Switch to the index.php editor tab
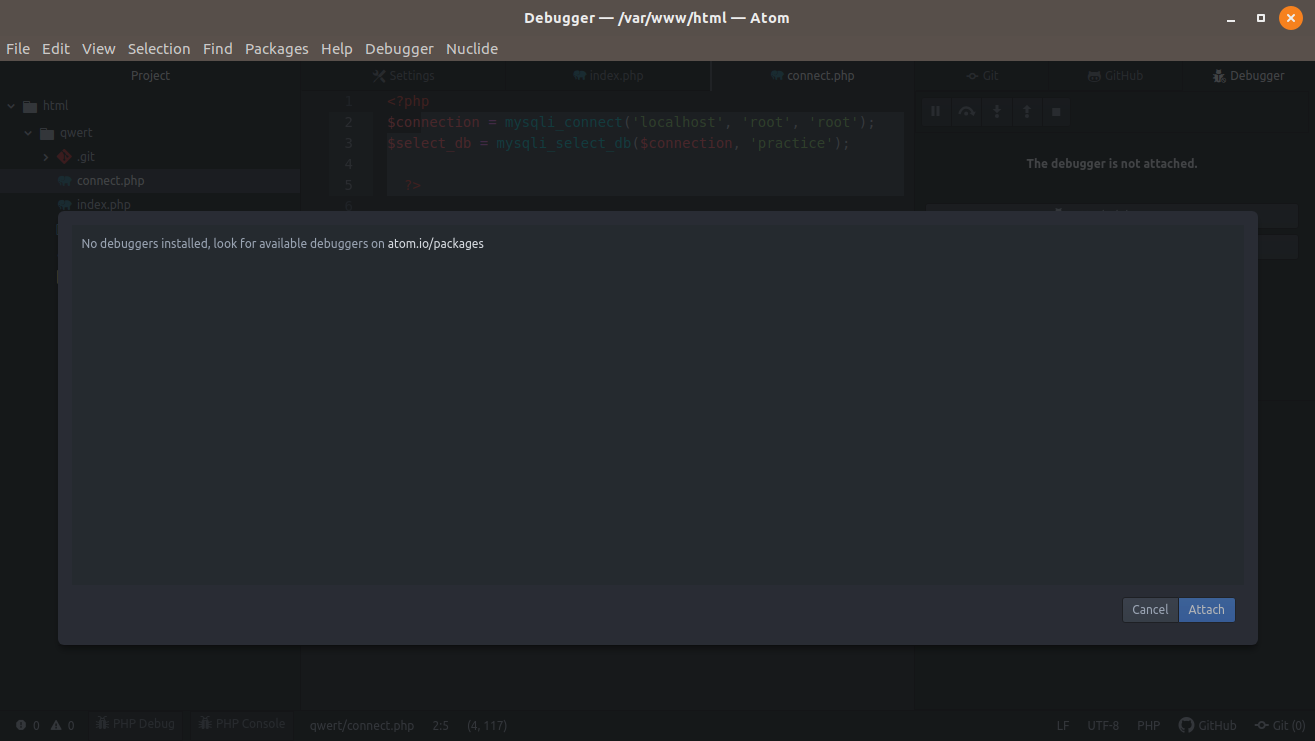 click(608, 76)
